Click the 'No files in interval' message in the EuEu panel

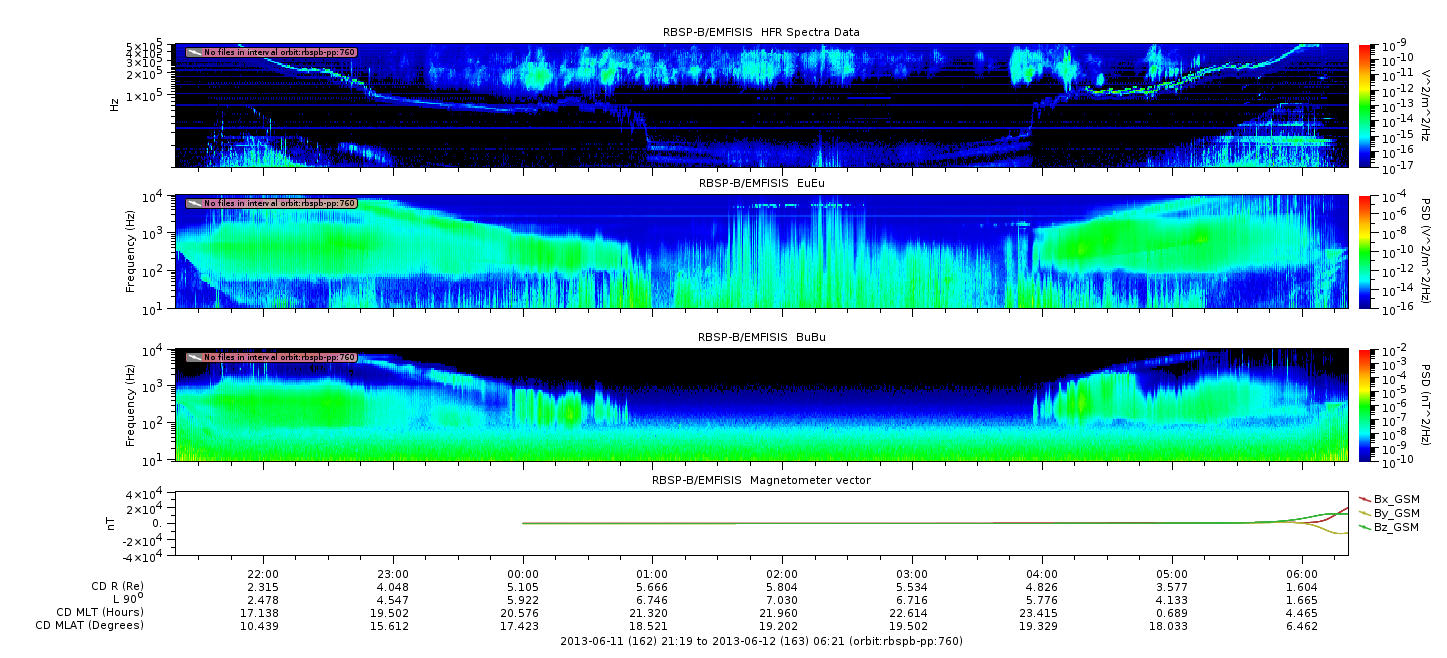click(279, 204)
